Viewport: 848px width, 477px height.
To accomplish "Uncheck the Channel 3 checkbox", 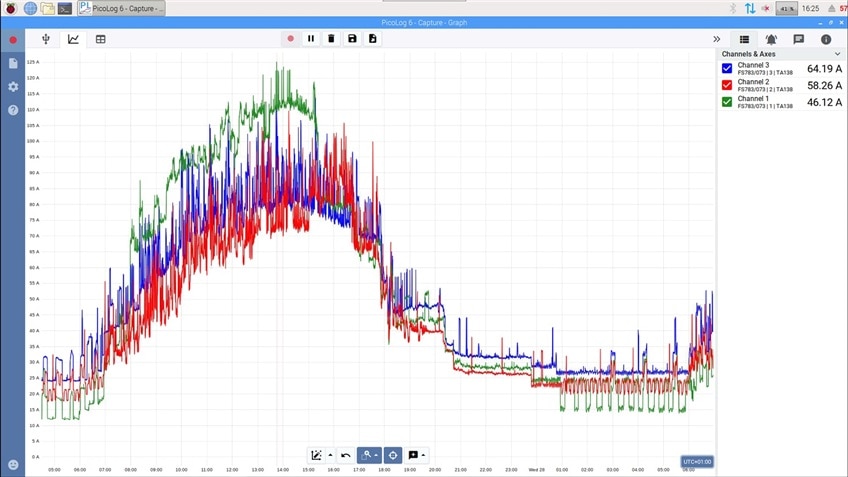I will point(727,69).
